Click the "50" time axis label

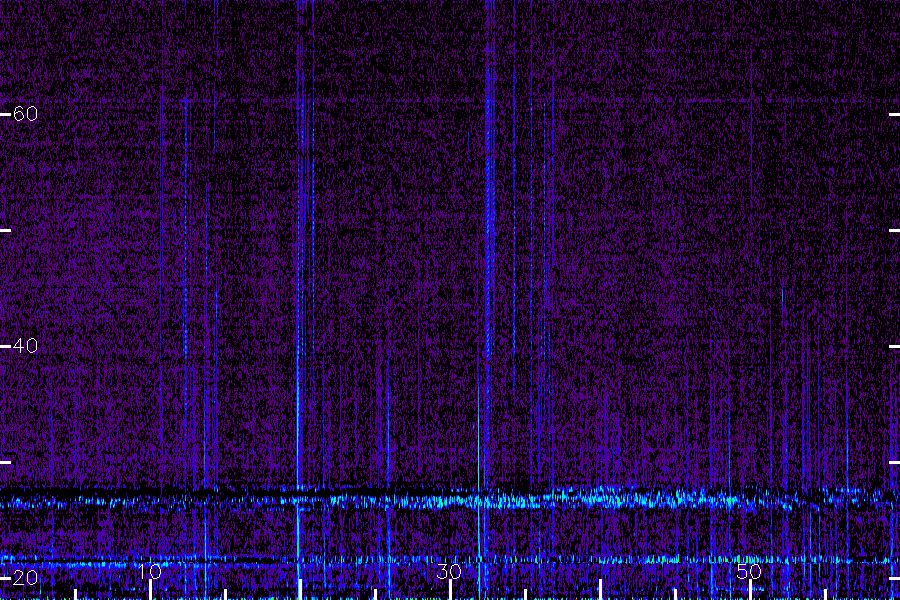749,571
